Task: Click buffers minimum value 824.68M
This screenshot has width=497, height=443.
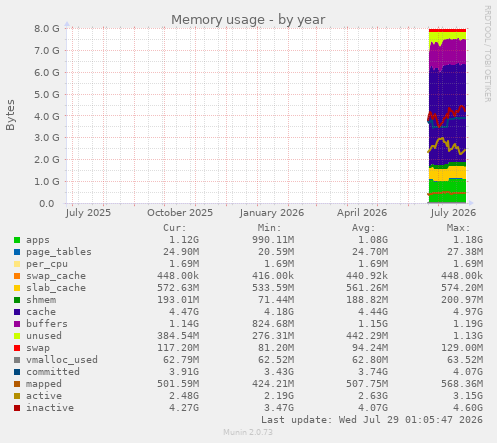Action: point(273,324)
